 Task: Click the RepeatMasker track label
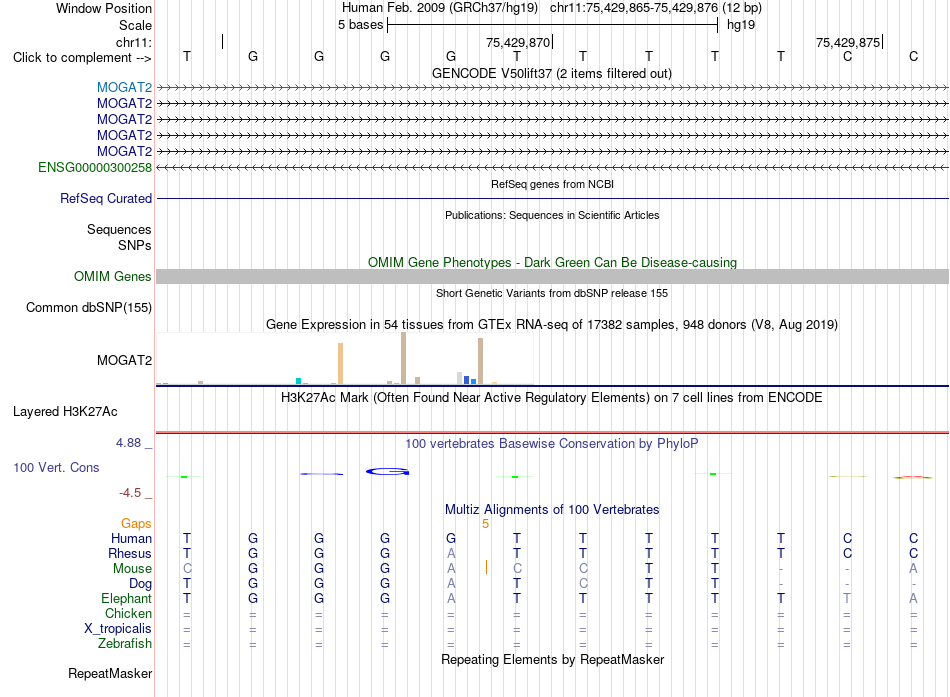point(110,673)
